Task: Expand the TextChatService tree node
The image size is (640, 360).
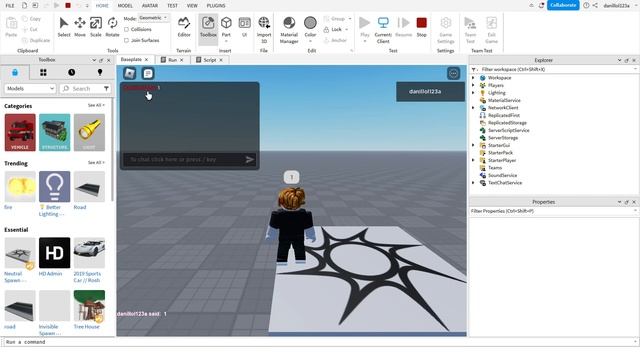Action: click(x=473, y=183)
